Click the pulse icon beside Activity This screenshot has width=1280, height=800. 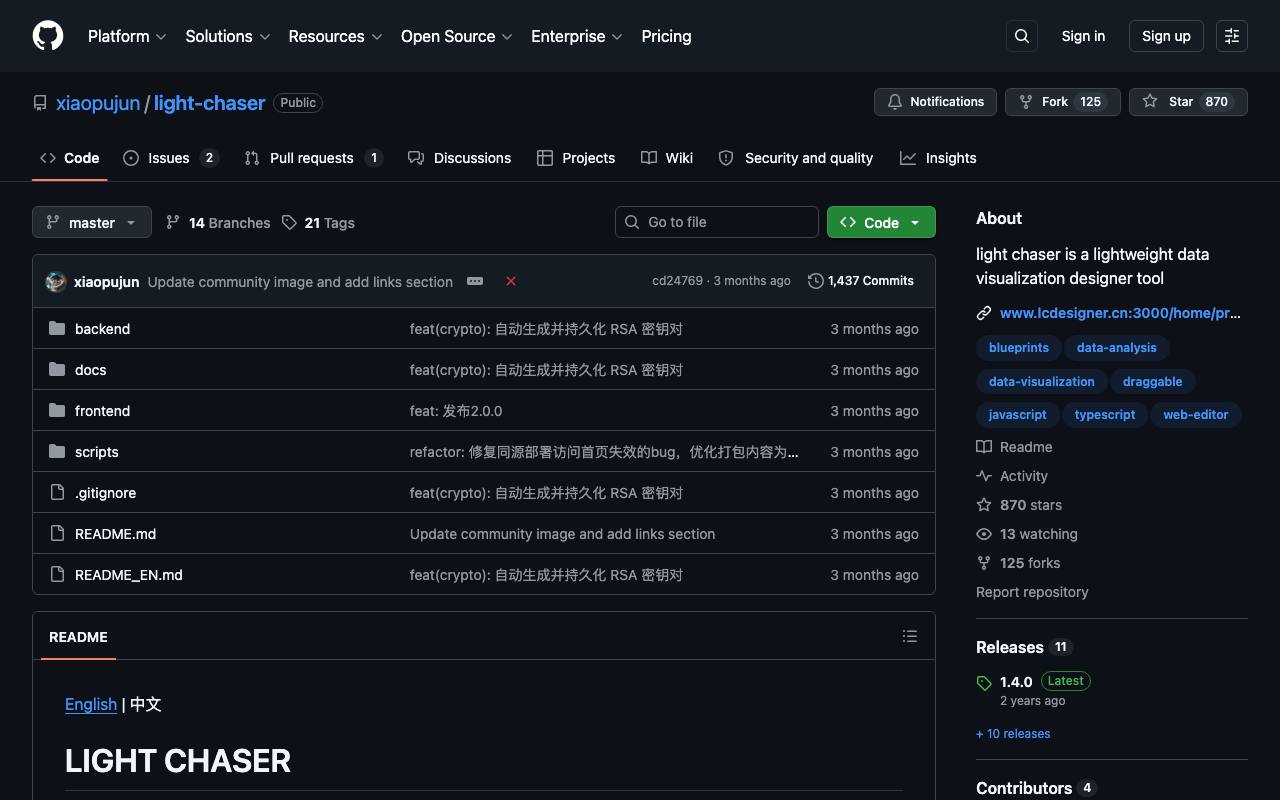click(x=984, y=476)
